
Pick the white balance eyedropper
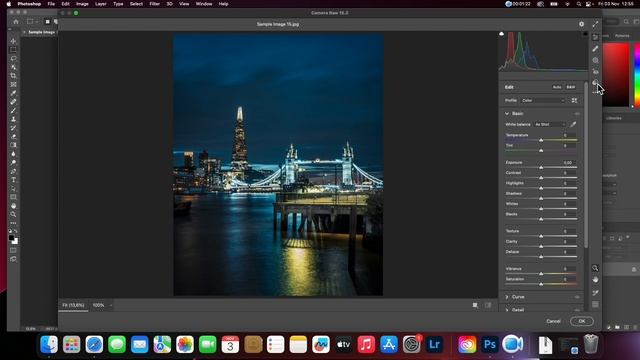573,124
